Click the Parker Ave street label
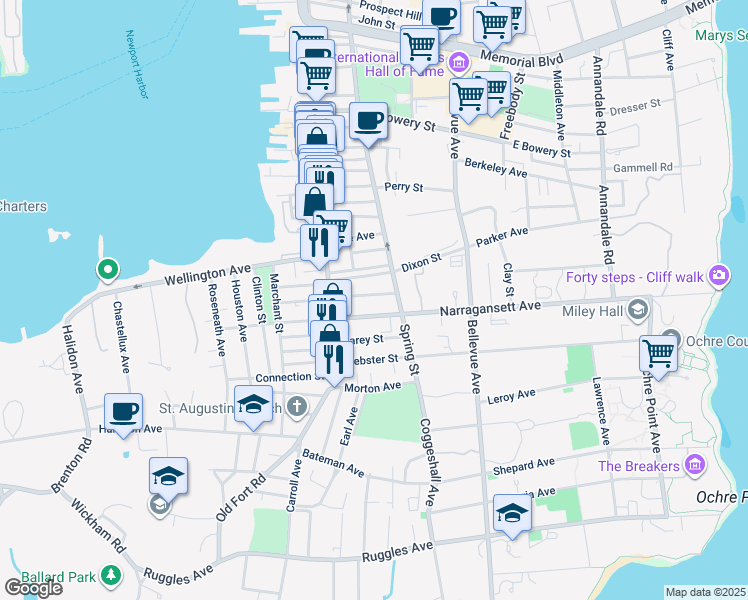This screenshot has width=748, height=600. pyautogui.click(x=502, y=237)
